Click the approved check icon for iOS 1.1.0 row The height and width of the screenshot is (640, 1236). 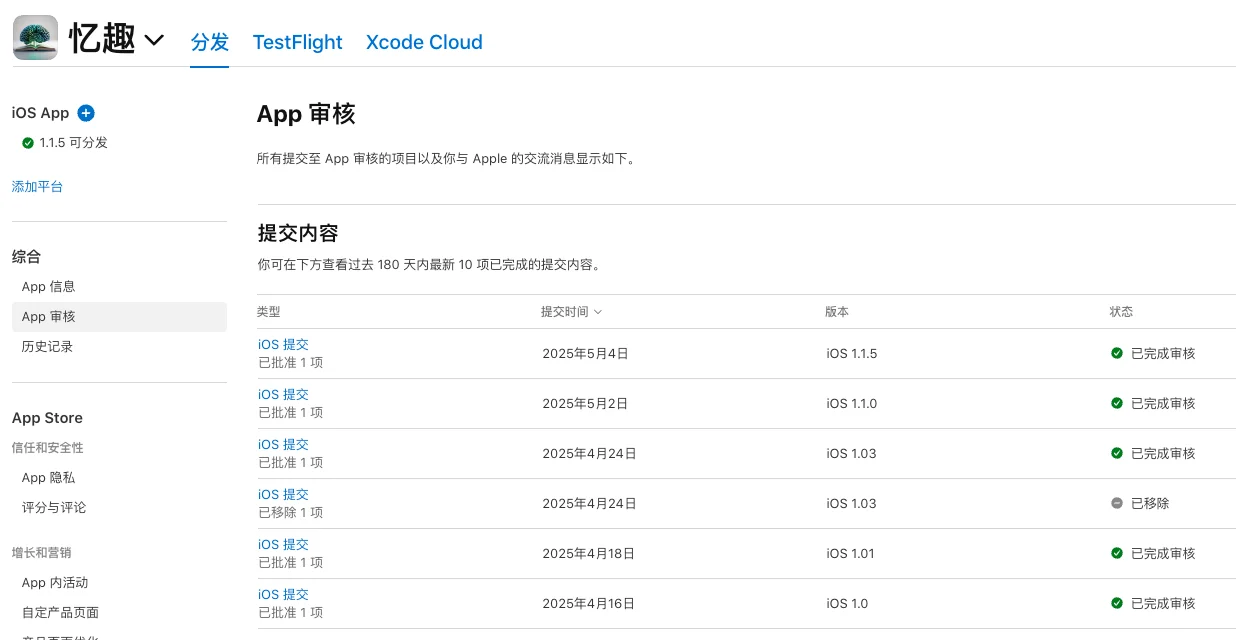pos(1117,403)
